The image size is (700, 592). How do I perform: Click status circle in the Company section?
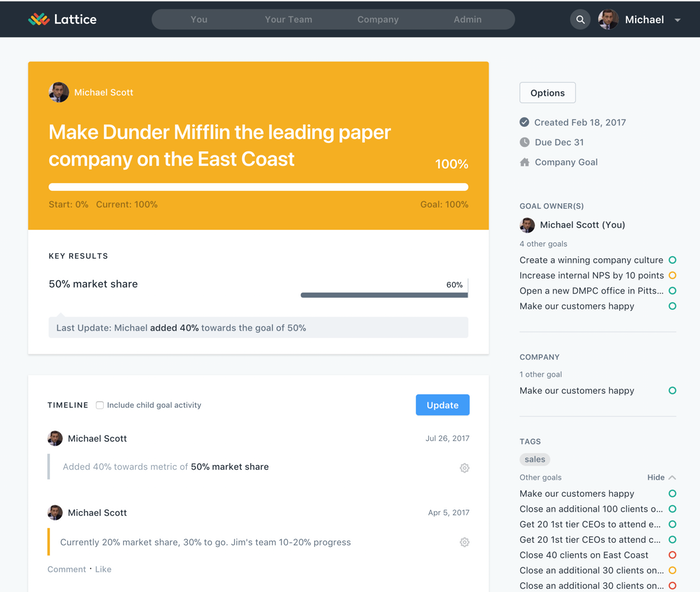tap(672, 391)
